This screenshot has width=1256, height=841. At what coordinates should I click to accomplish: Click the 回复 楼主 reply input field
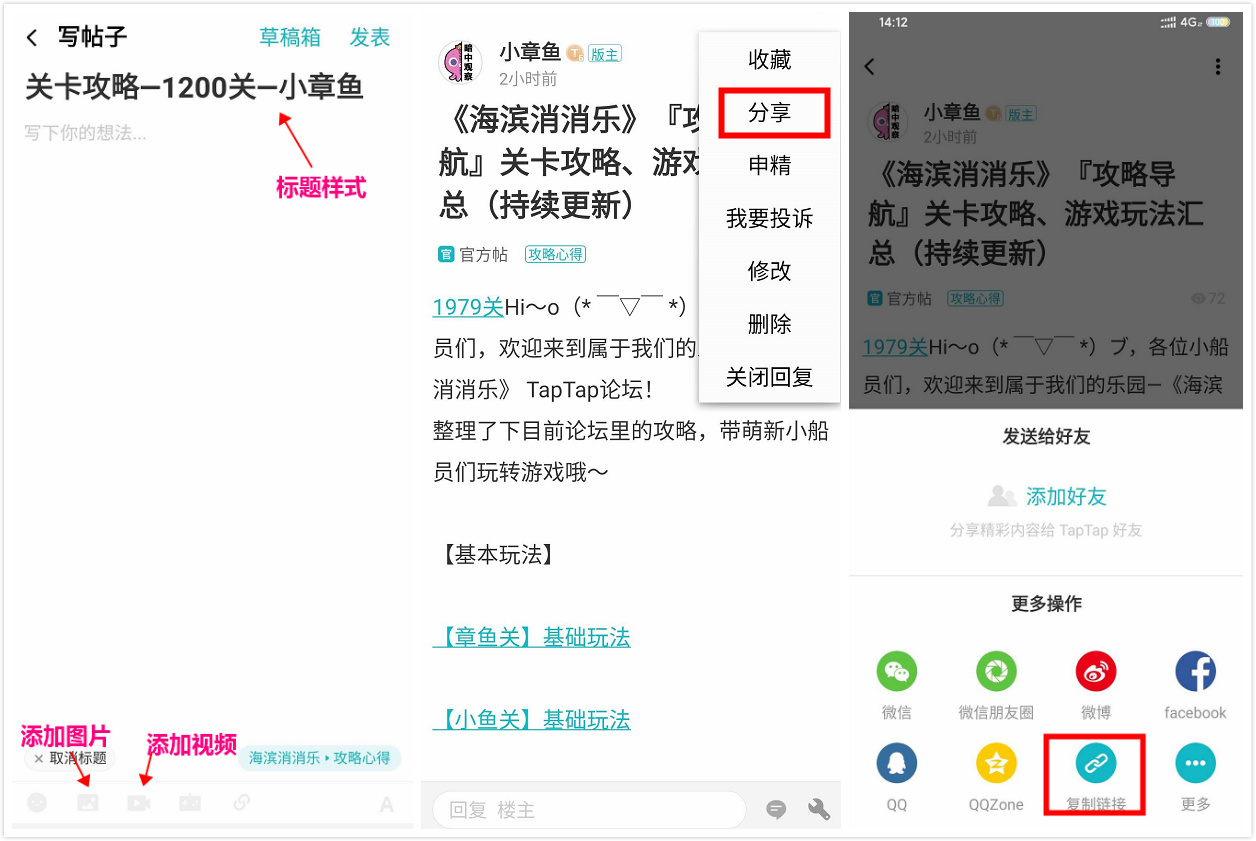pos(589,810)
